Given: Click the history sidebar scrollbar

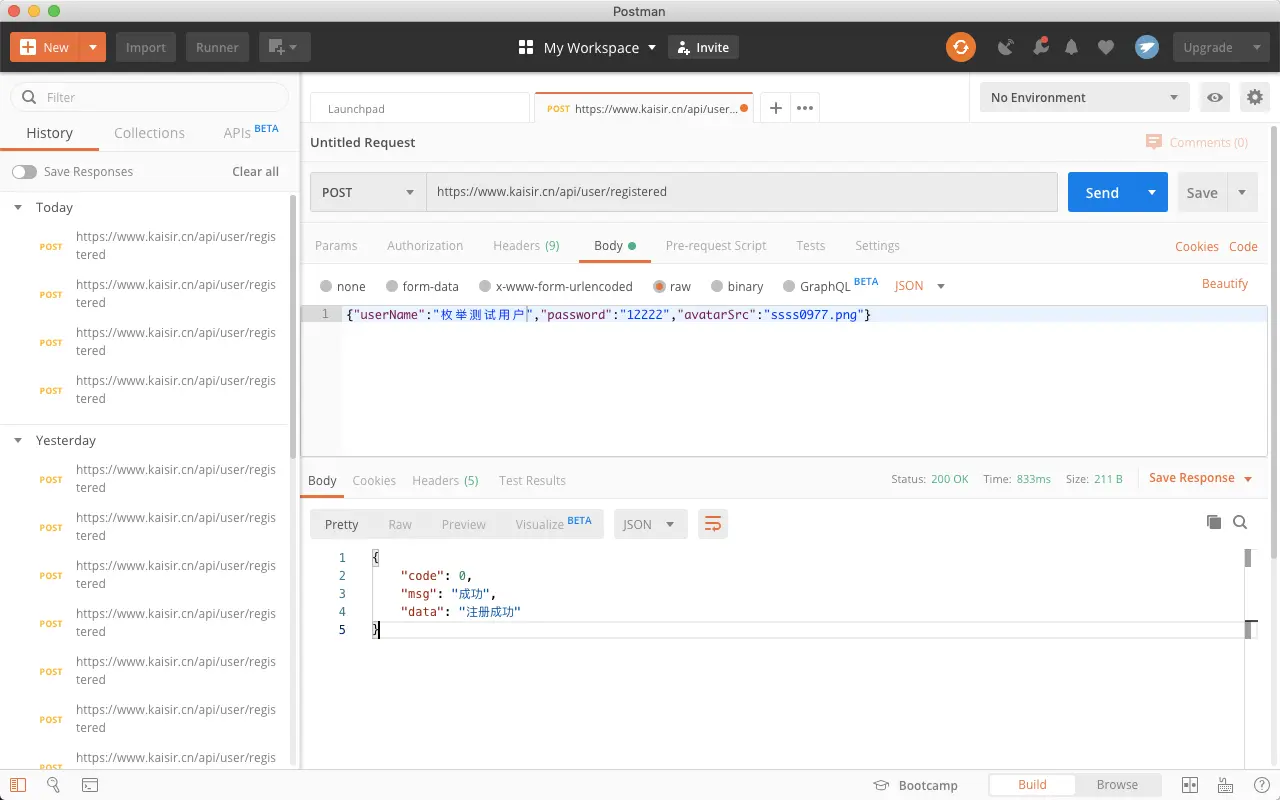Looking at the screenshot, I should click(293, 325).
